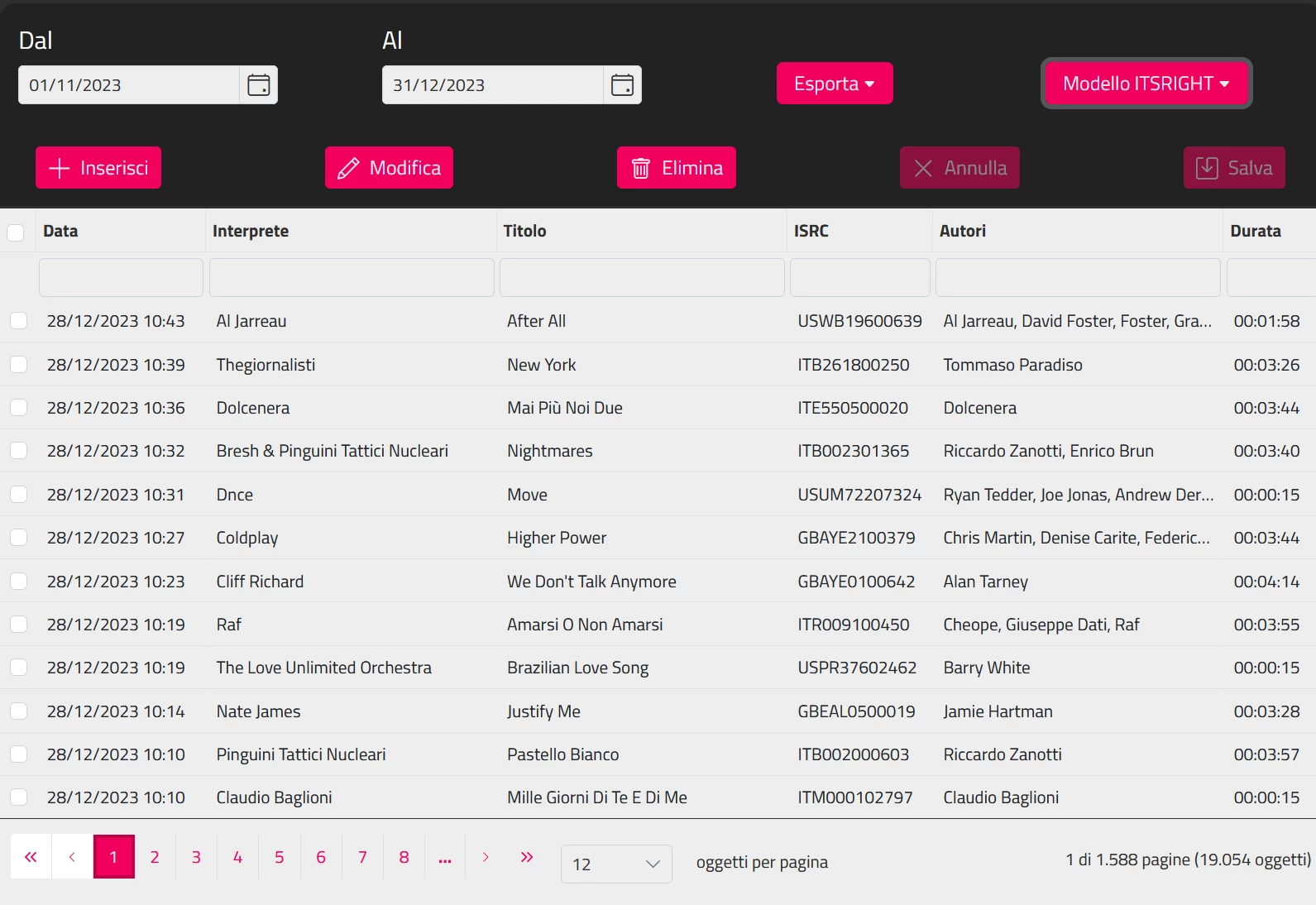Check the Brazilian Love Song row checkbox

click(x=18, y=668)
